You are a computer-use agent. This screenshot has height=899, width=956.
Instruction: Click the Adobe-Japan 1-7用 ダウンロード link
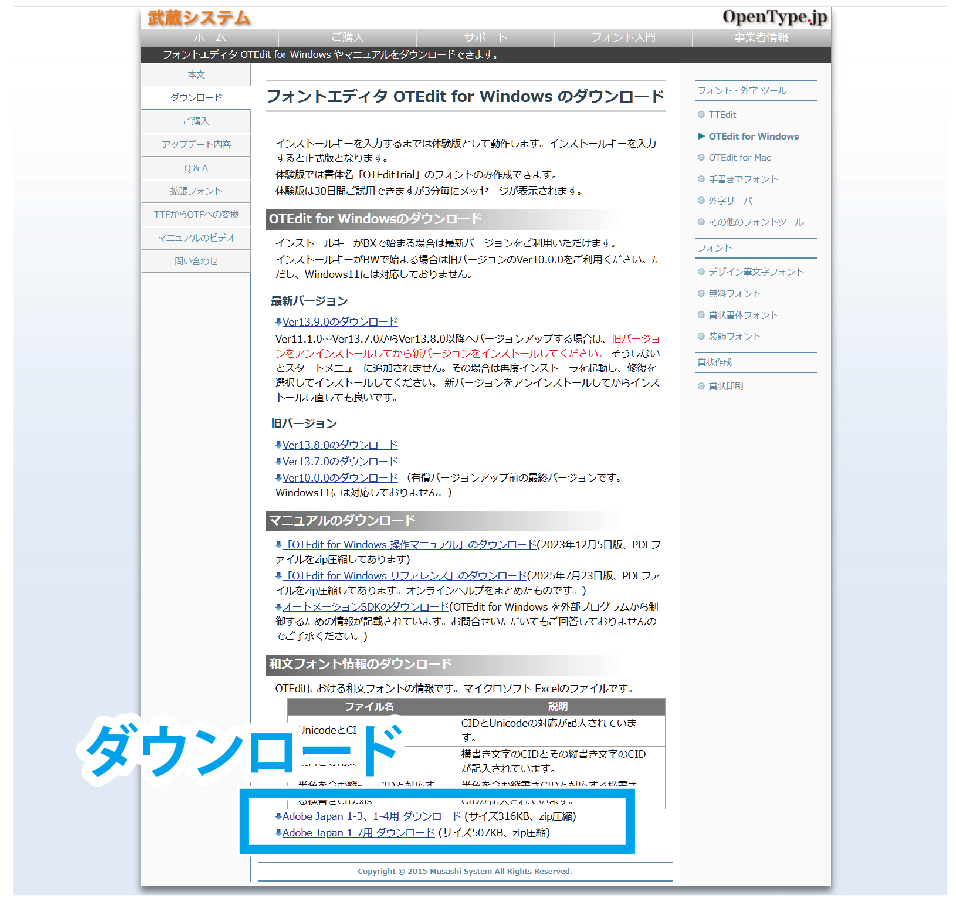[359, 832]
